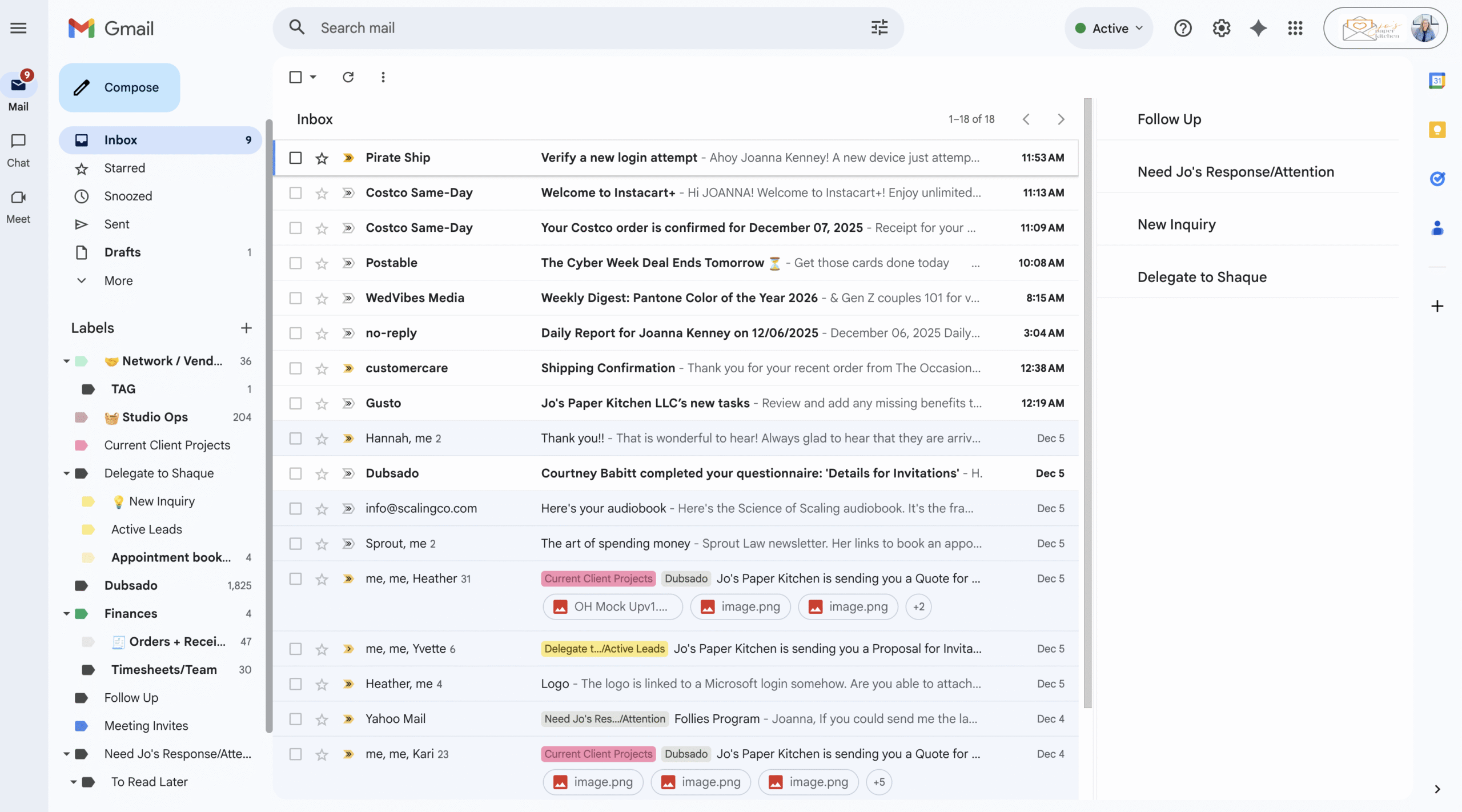This screenshot has height=812, width=1462.
Task: Click the refresh inbox icon
Action: [x=348, y=77]
